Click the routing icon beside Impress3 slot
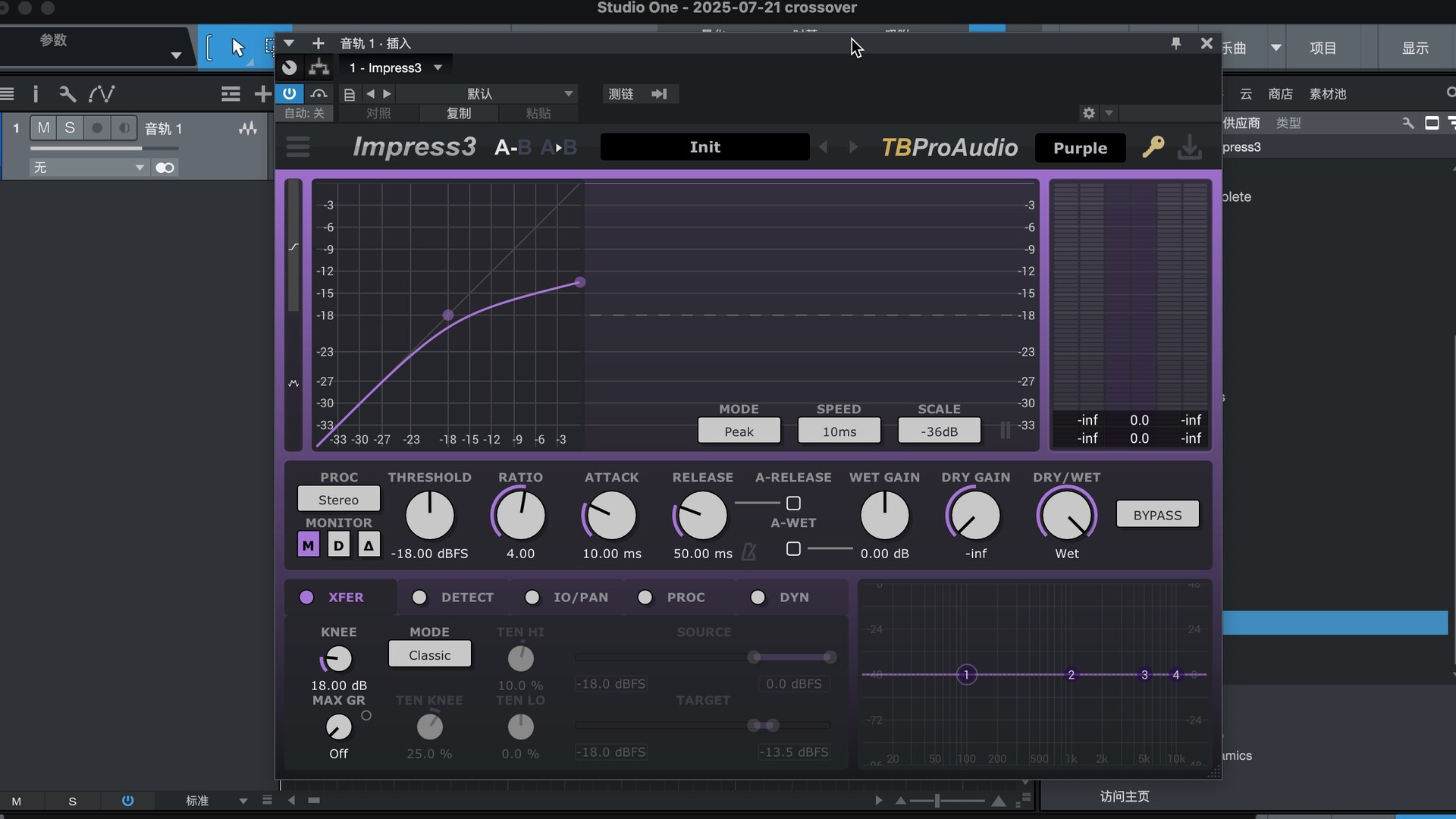This screenshot has width=1456, height=819. pyautogui.click(x=319, y=67)
